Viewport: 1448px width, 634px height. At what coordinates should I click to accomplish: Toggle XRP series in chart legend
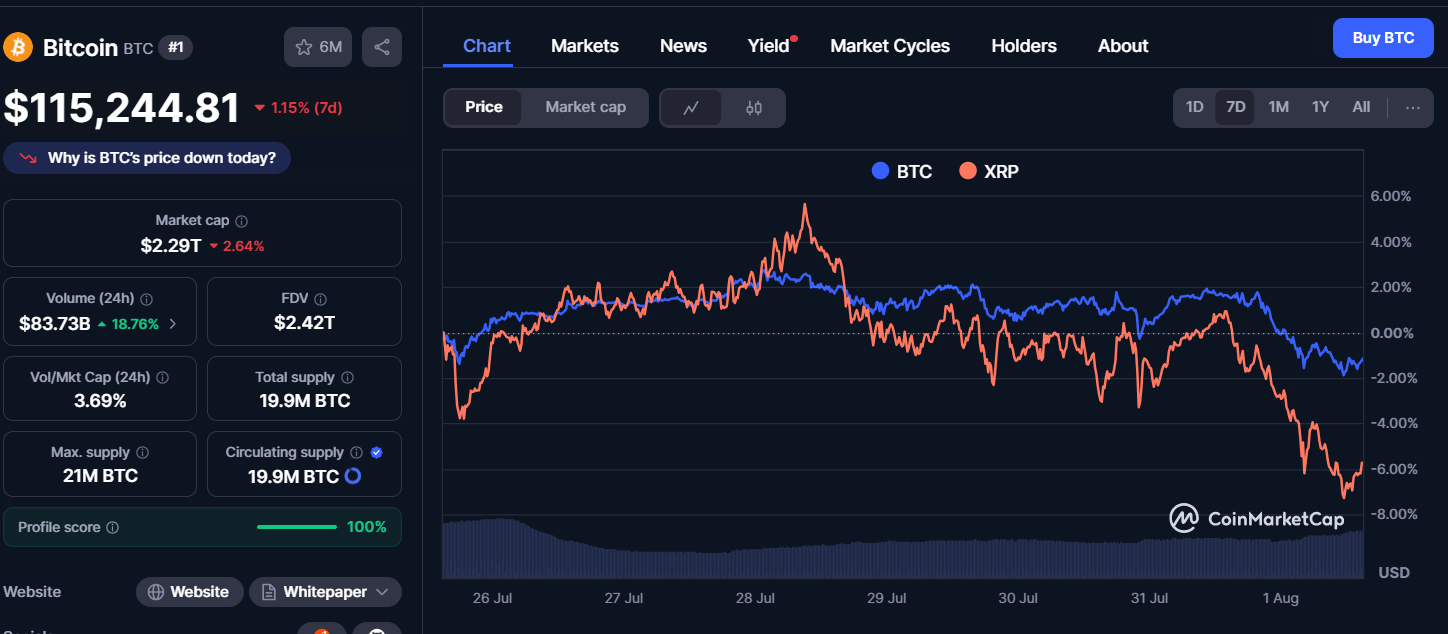click(989, 171)
